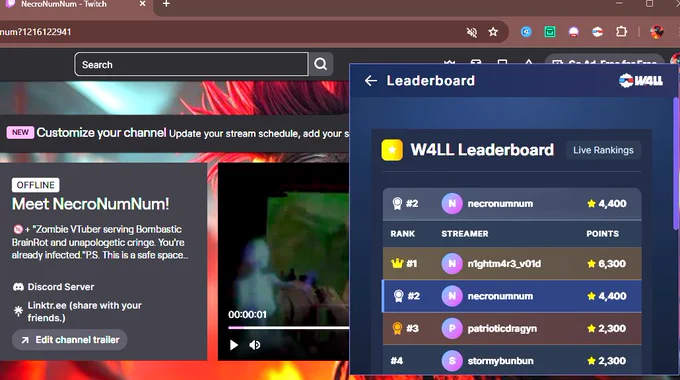Click the trailer video progress bar
This screenshot has width=680, height=380.
pyautogui.click(x=288, y=328)
